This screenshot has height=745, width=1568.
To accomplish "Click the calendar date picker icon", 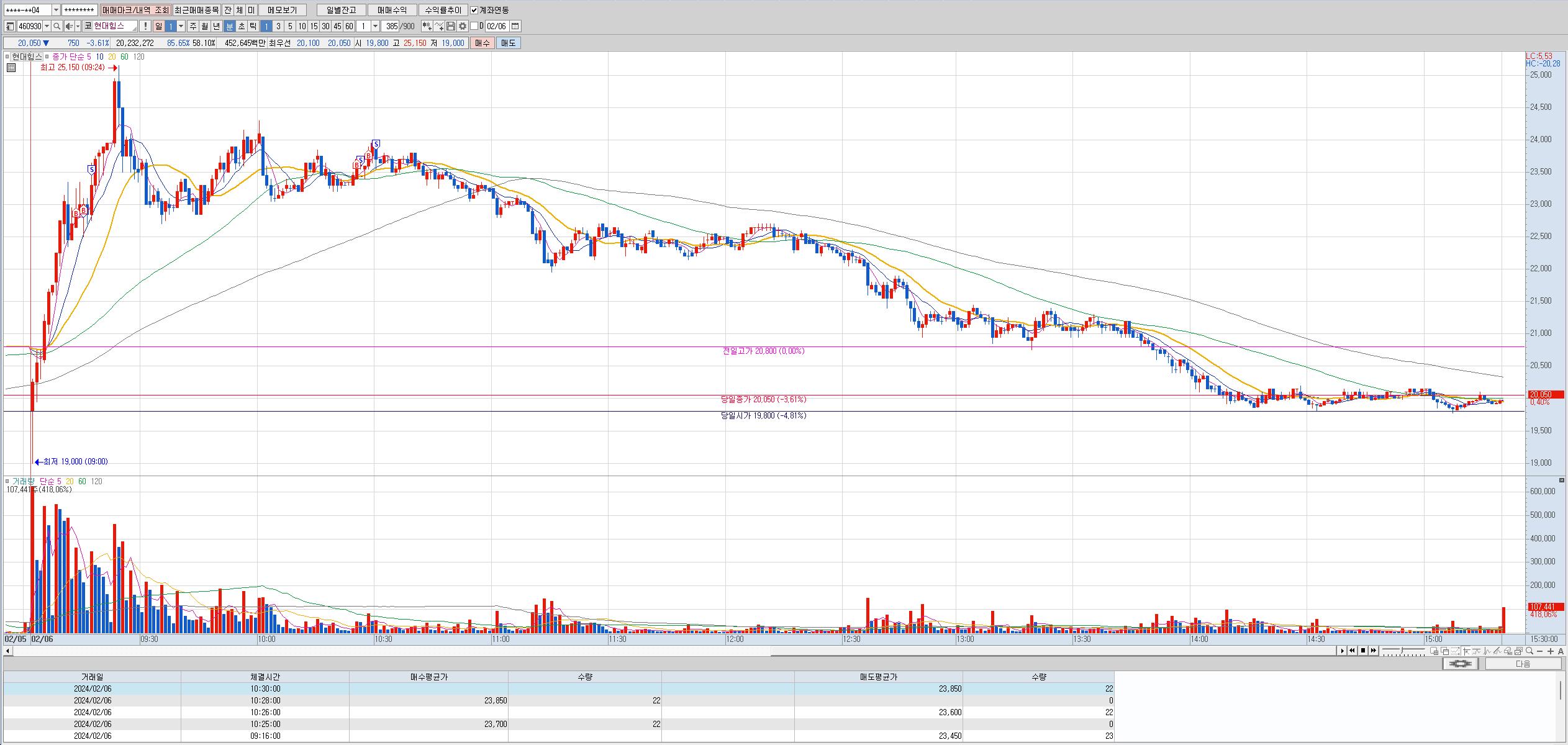I will 515,26.
